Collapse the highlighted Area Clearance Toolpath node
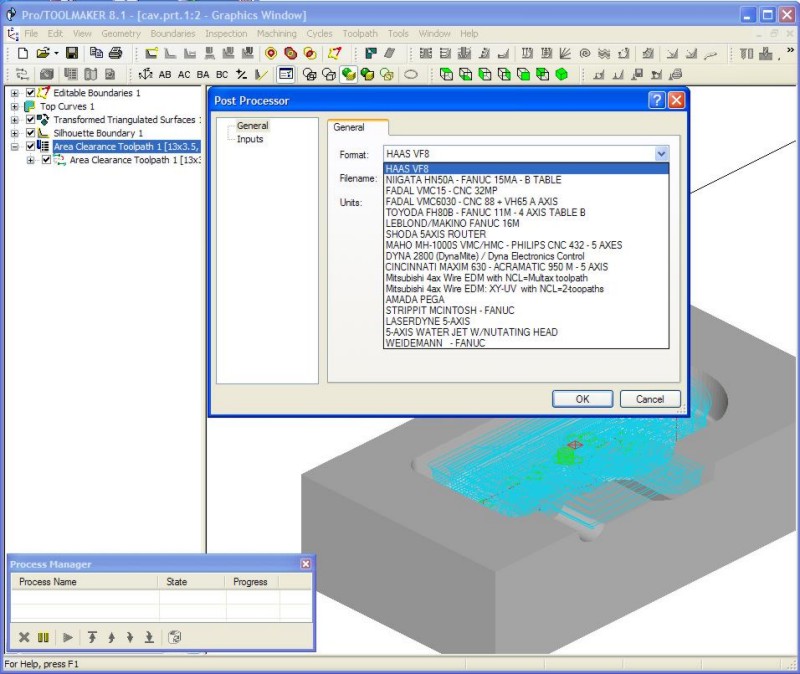Image resolution: width=800 pixels, height=674 pixels. click(15, 146)
